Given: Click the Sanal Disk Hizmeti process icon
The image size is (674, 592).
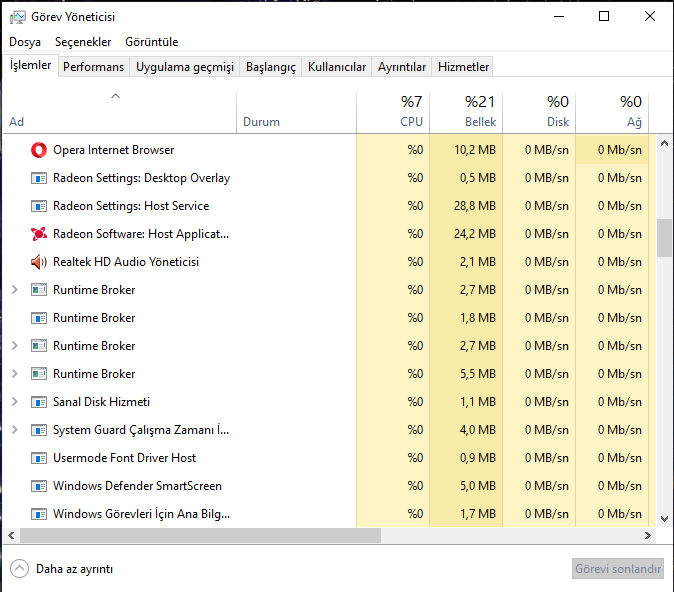Looking at the screenshot, I should pos(39,402).
